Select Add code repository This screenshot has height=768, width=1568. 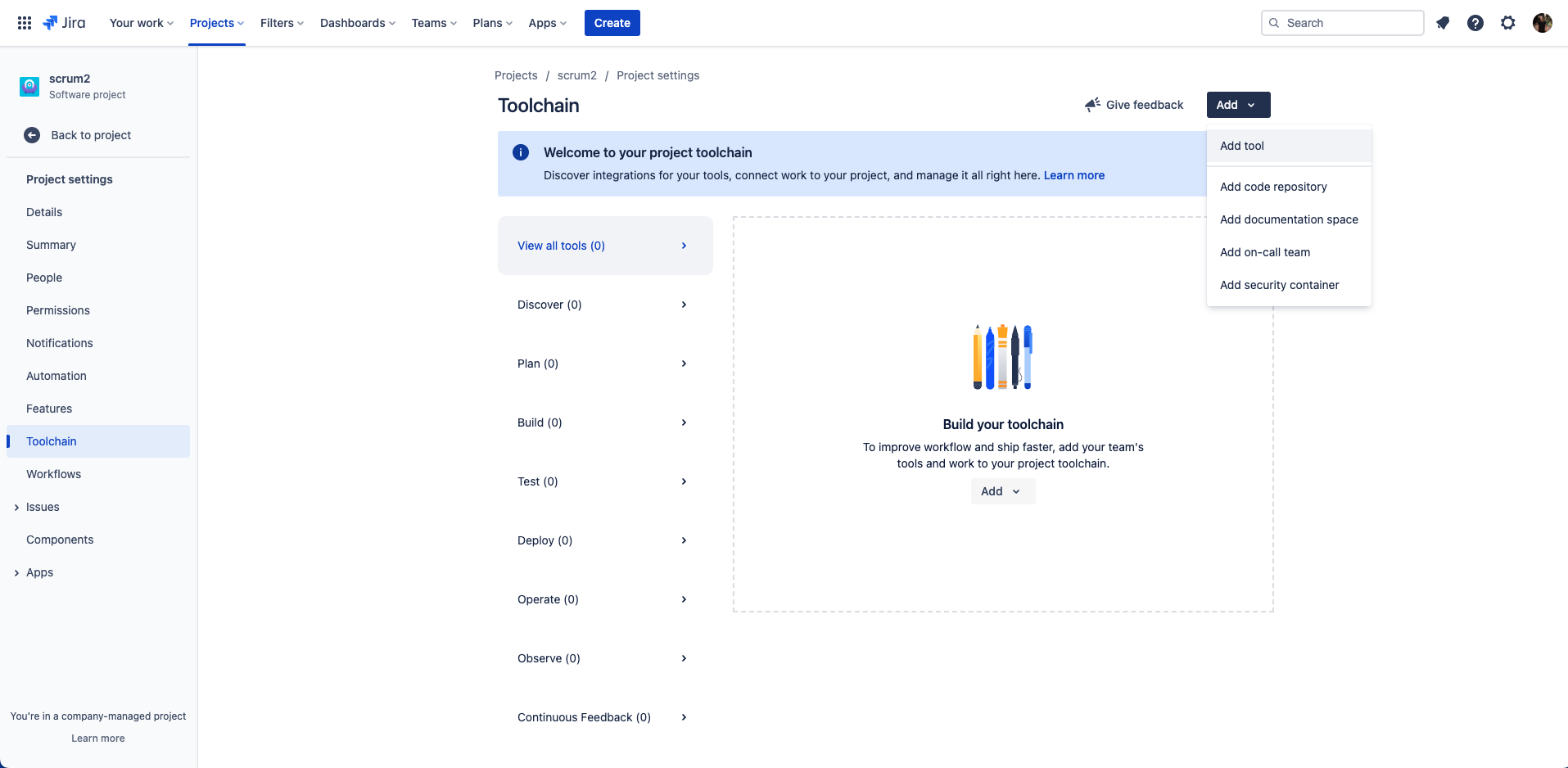[x=1289, y=187]
